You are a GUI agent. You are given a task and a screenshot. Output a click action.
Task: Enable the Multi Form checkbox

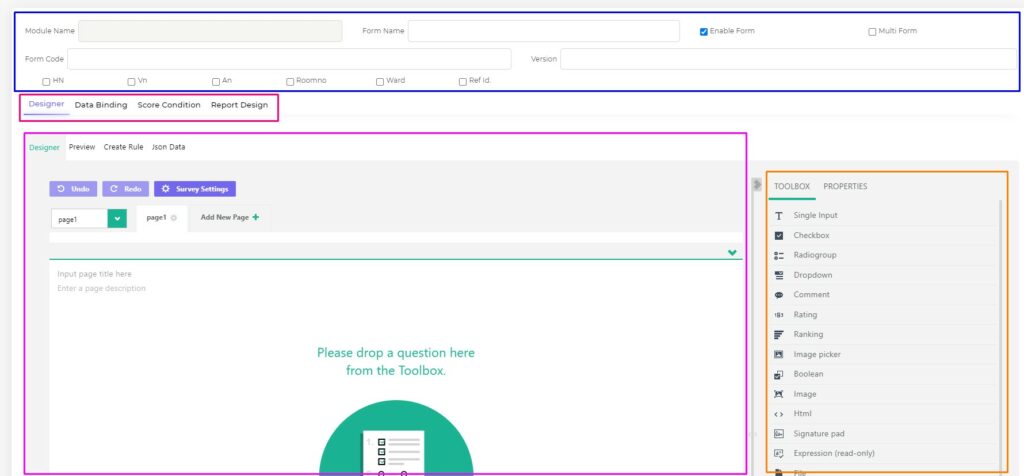pyautogui.click(x=872, y=31)
